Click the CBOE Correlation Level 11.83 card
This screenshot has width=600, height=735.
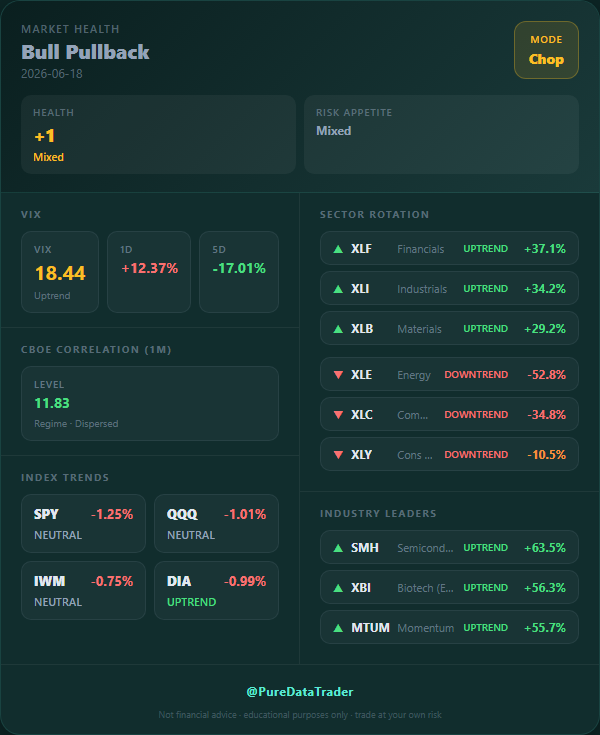(x=150, y=403)
